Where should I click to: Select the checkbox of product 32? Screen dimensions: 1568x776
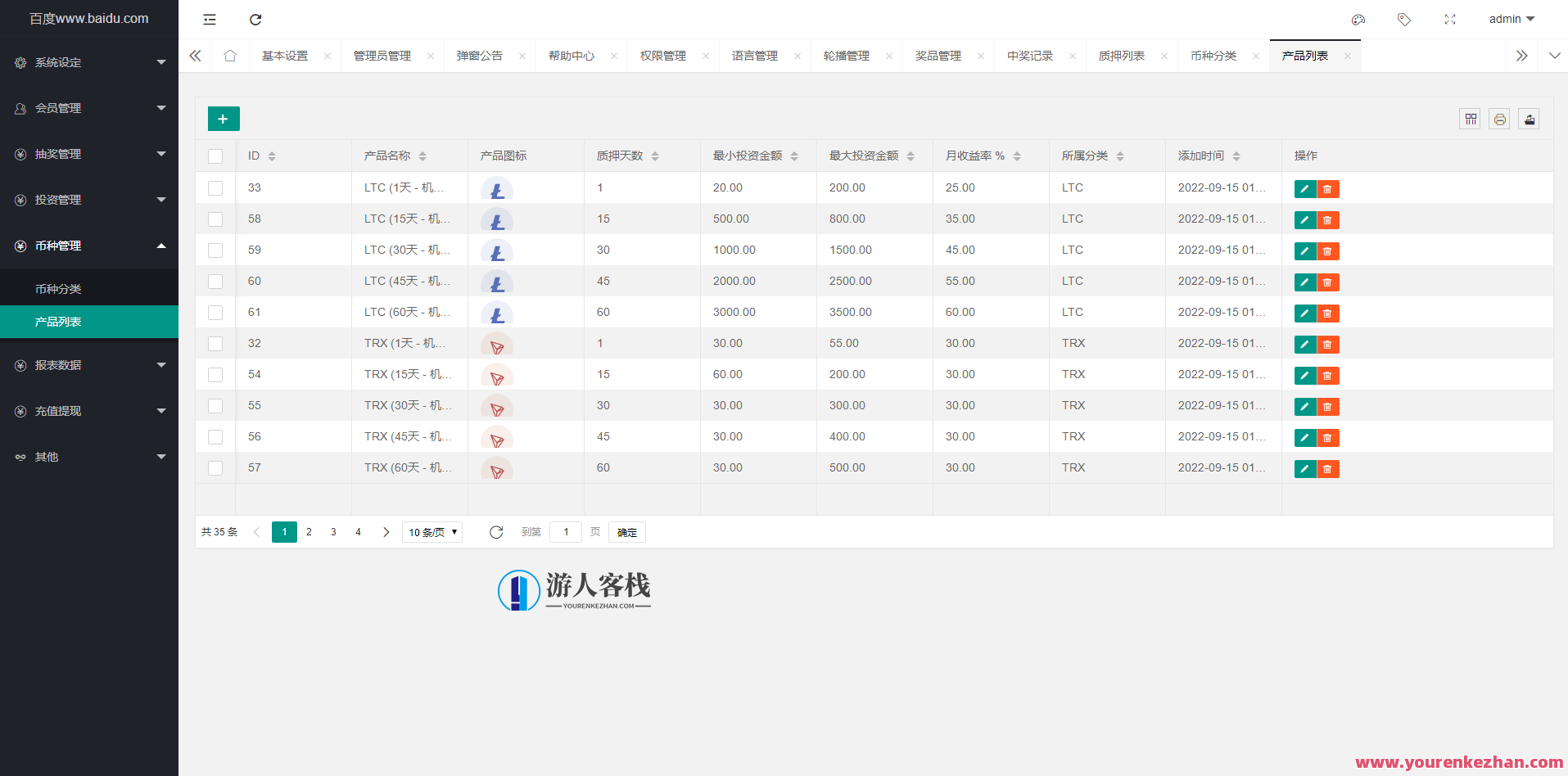click(x=215, y=343)
